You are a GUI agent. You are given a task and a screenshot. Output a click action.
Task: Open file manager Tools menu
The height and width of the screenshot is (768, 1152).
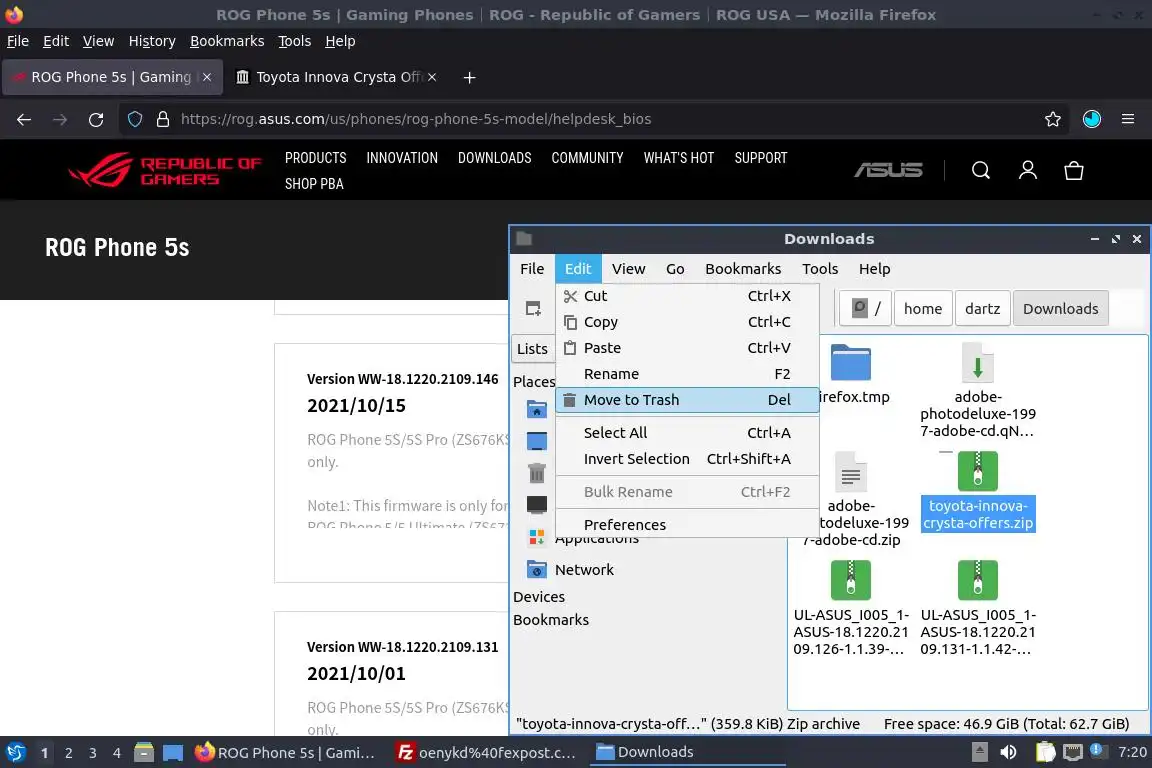pos(820,269)
